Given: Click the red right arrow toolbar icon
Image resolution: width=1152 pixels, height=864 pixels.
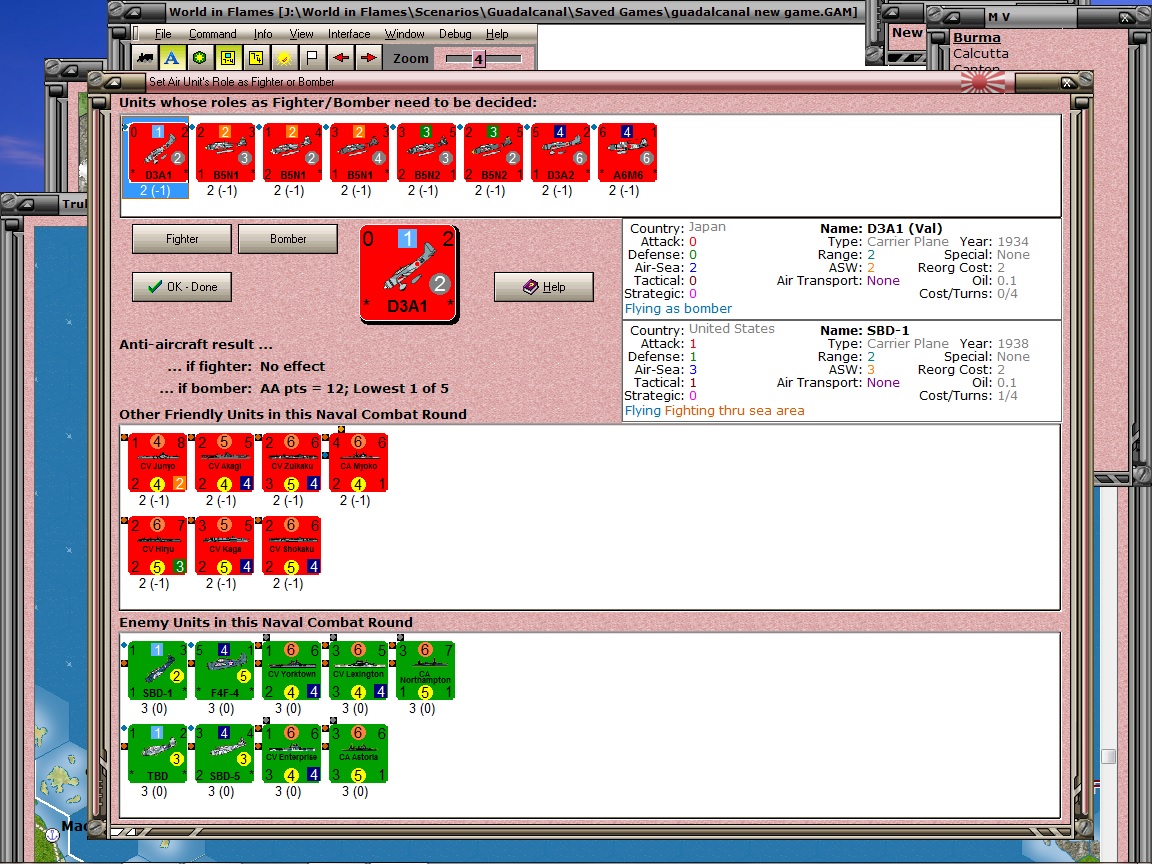Looking at the screenshot, I should point(368,57).
